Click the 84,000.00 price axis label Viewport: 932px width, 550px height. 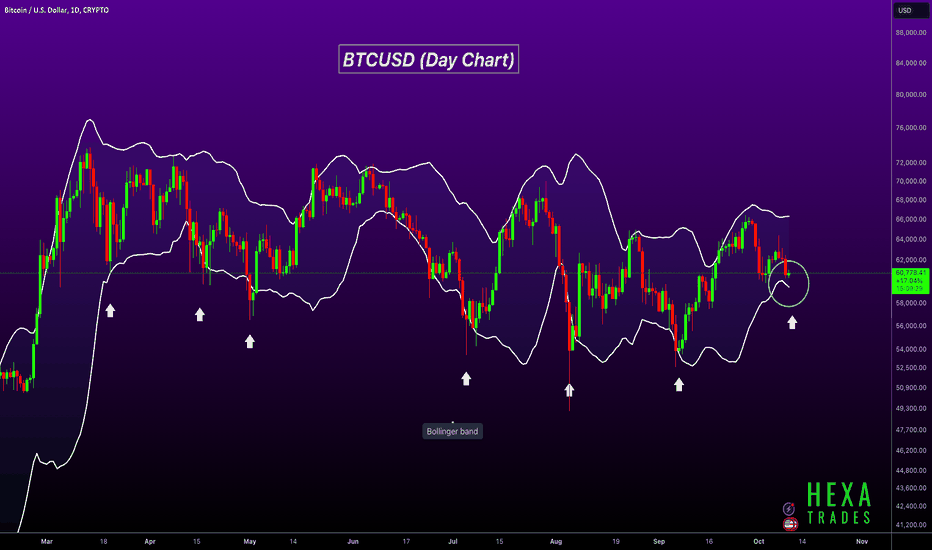coord(911,63)
